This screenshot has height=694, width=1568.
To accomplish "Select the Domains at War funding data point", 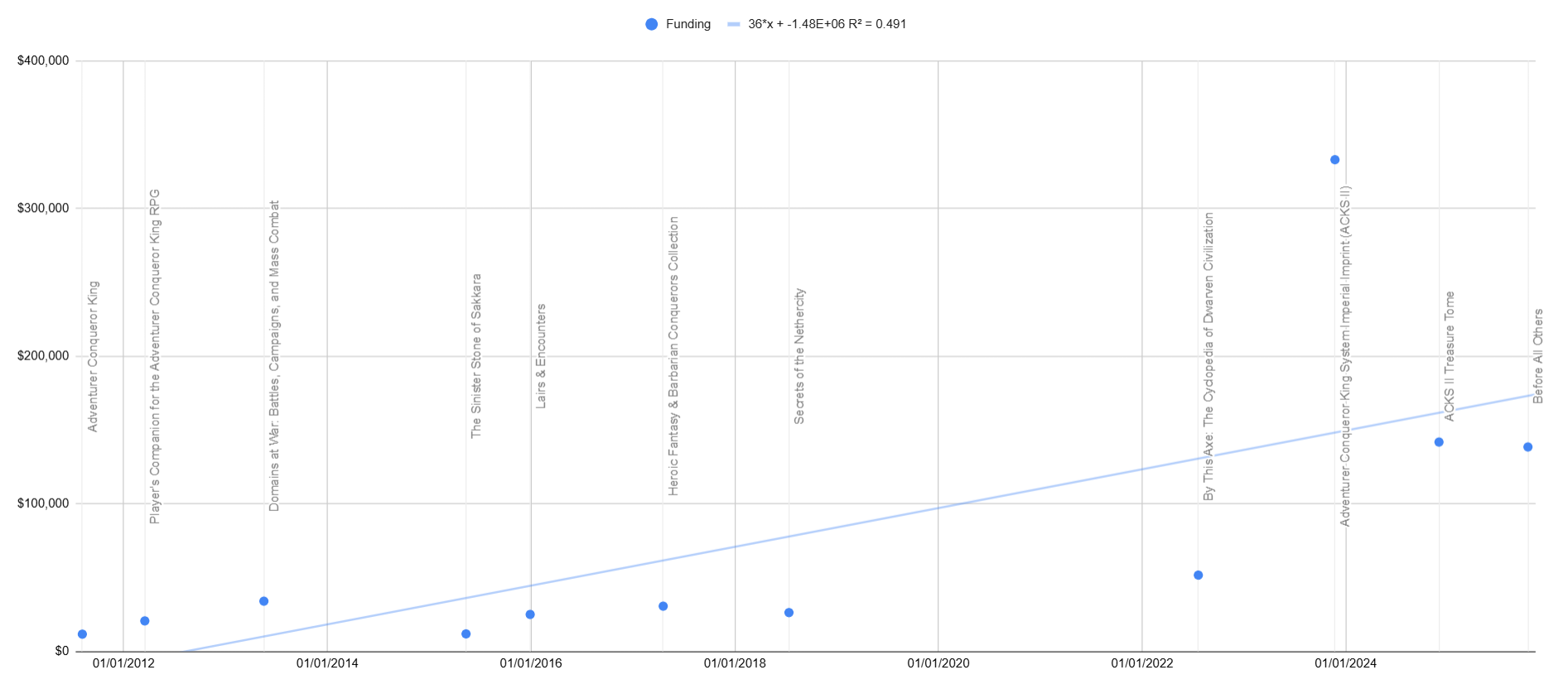I will click(x=264, y=601).
